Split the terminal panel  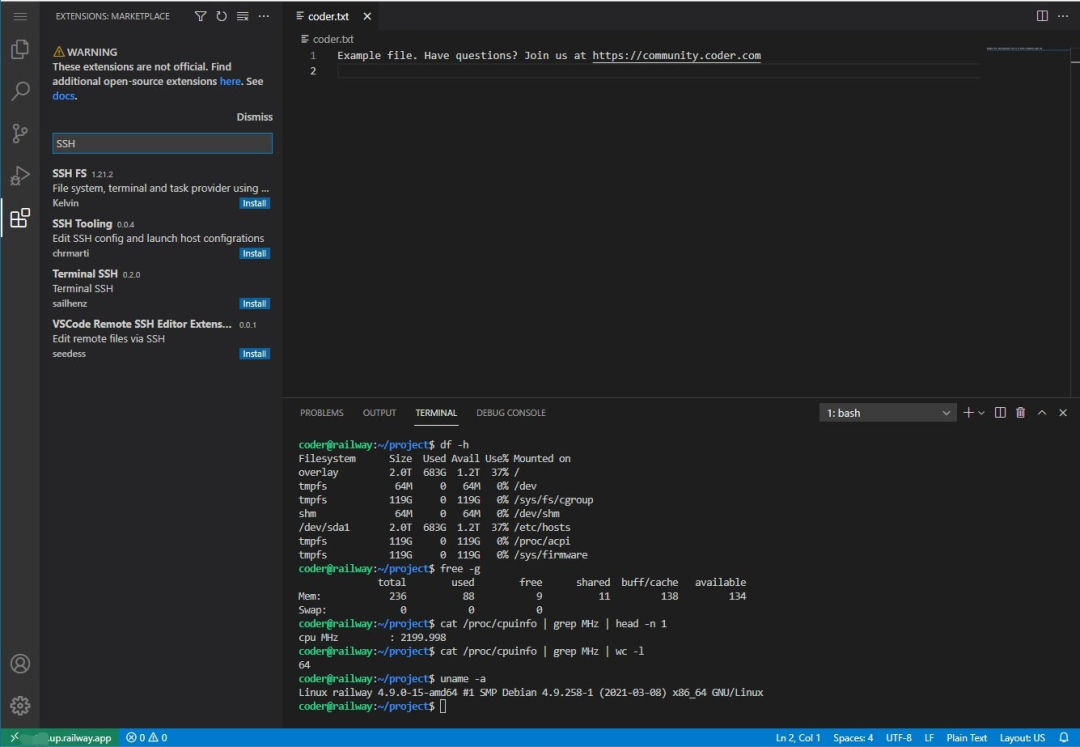pyautogui.click(x=999, y=412)
